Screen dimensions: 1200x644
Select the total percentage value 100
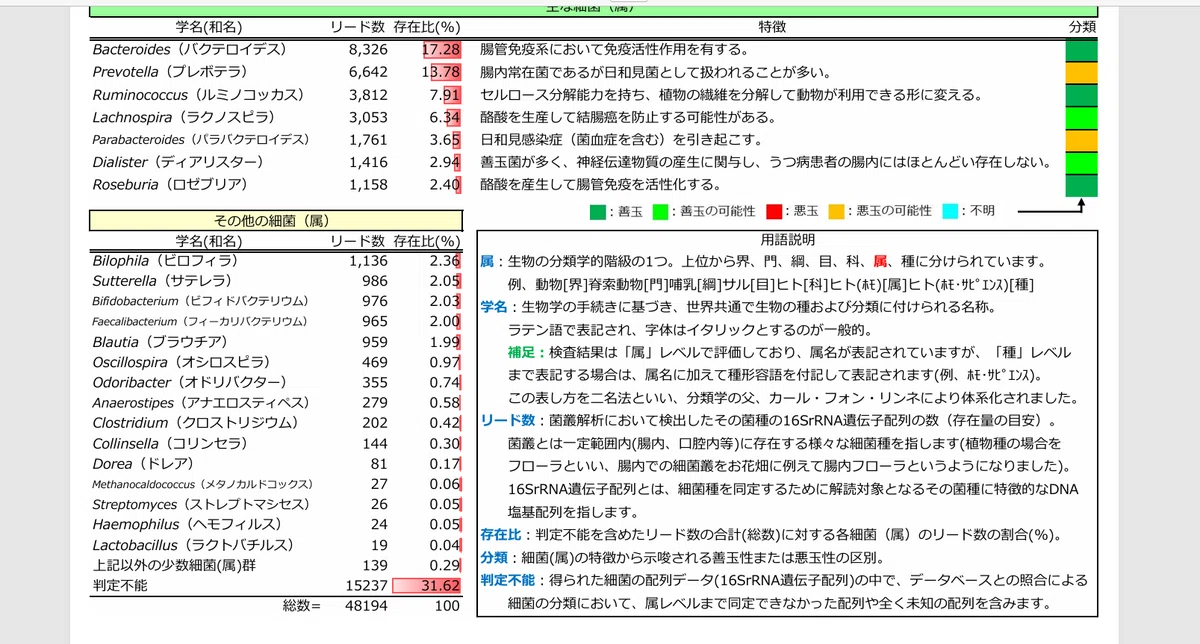coord(447,606)
